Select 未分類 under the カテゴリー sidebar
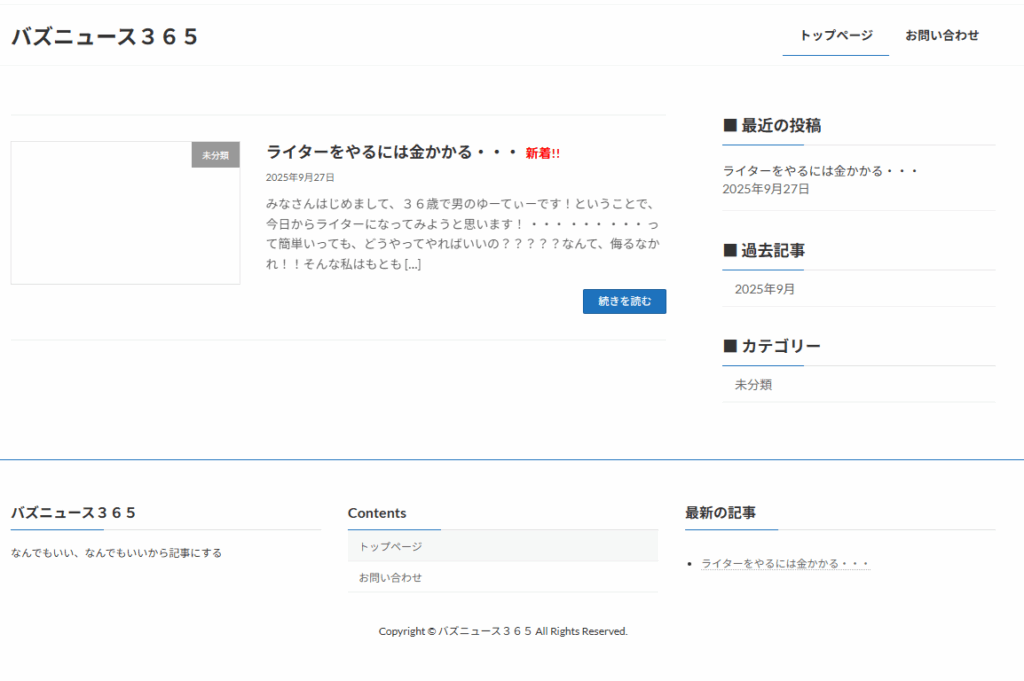Viewport: 1024px width, 681px height. pos(753,385)
